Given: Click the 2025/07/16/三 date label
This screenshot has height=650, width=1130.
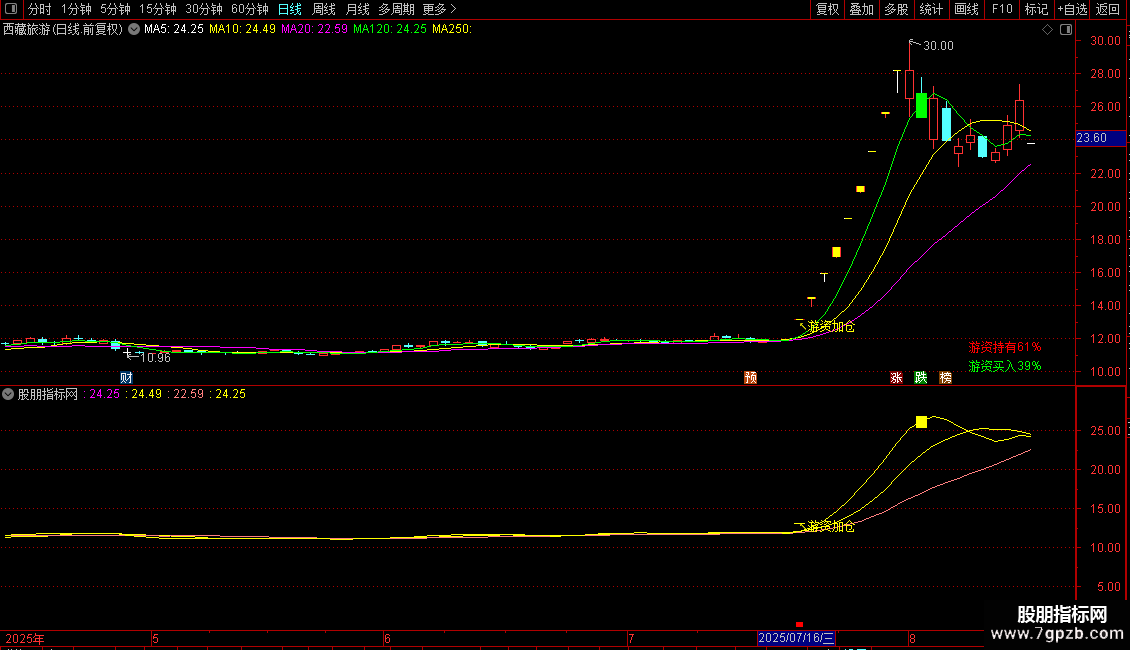Looking at the screenshot, I should coord(796,638).
